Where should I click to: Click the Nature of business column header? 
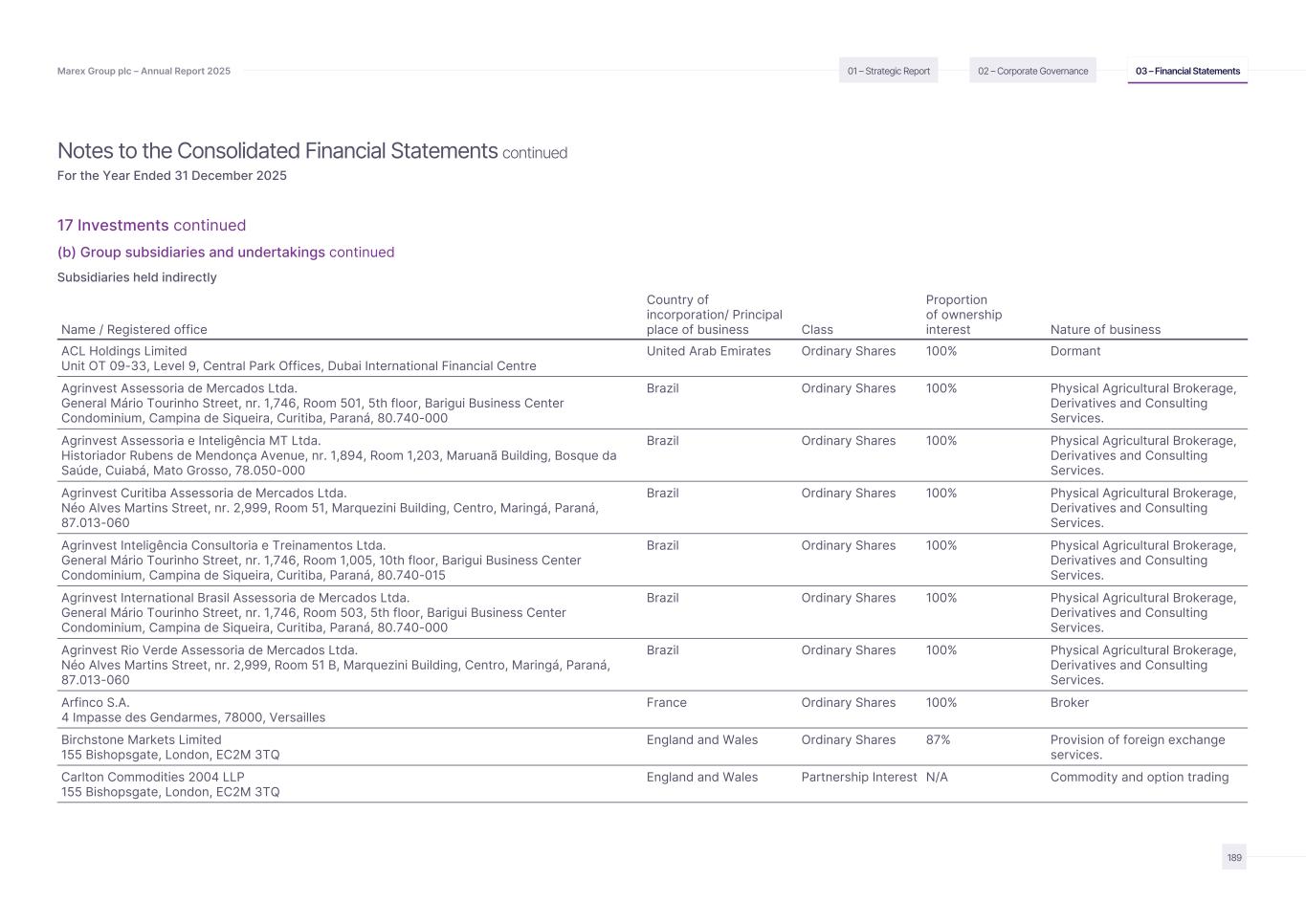[1105, 330]
